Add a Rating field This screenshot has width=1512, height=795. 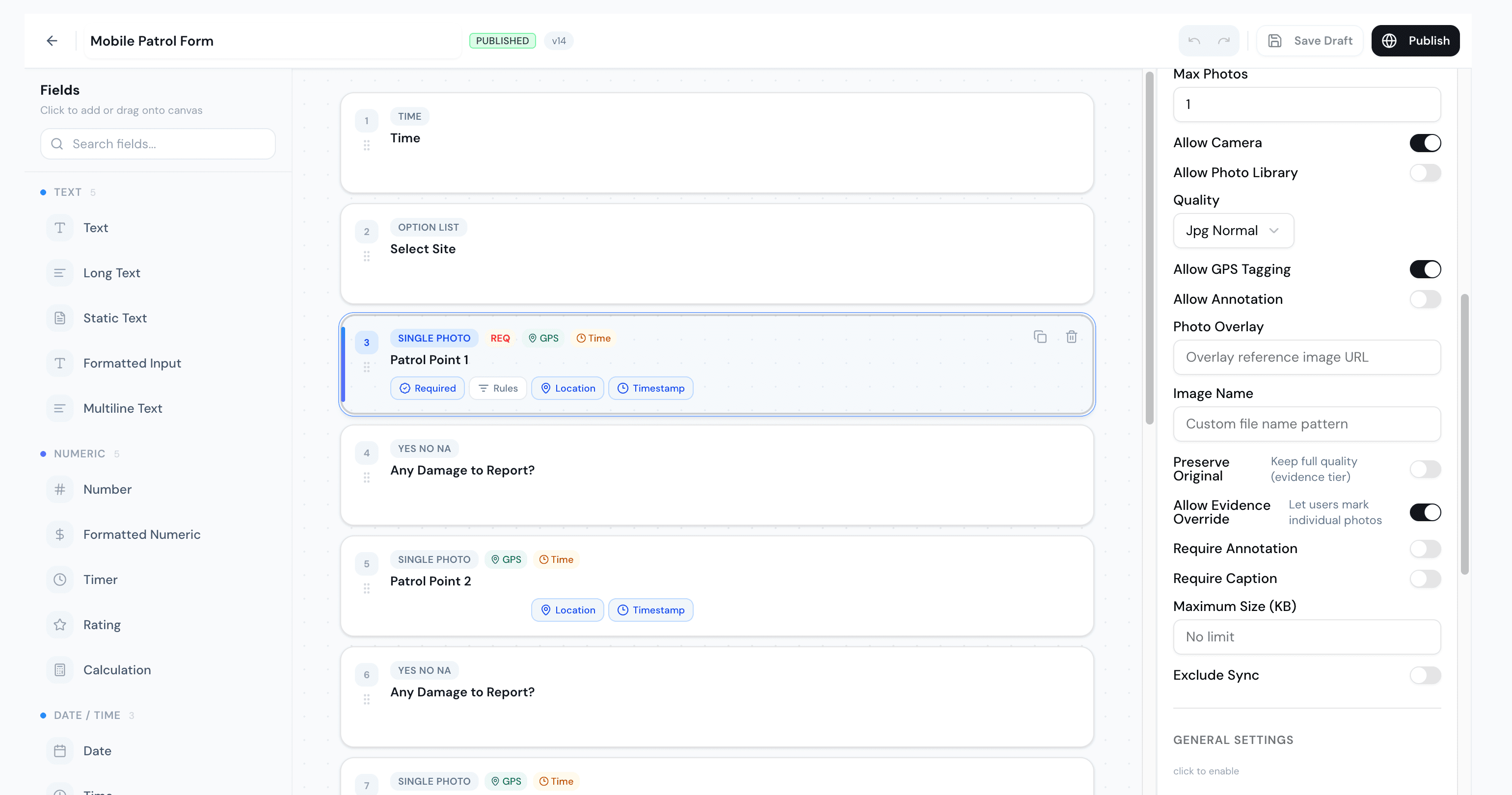[x=157, y=625]
